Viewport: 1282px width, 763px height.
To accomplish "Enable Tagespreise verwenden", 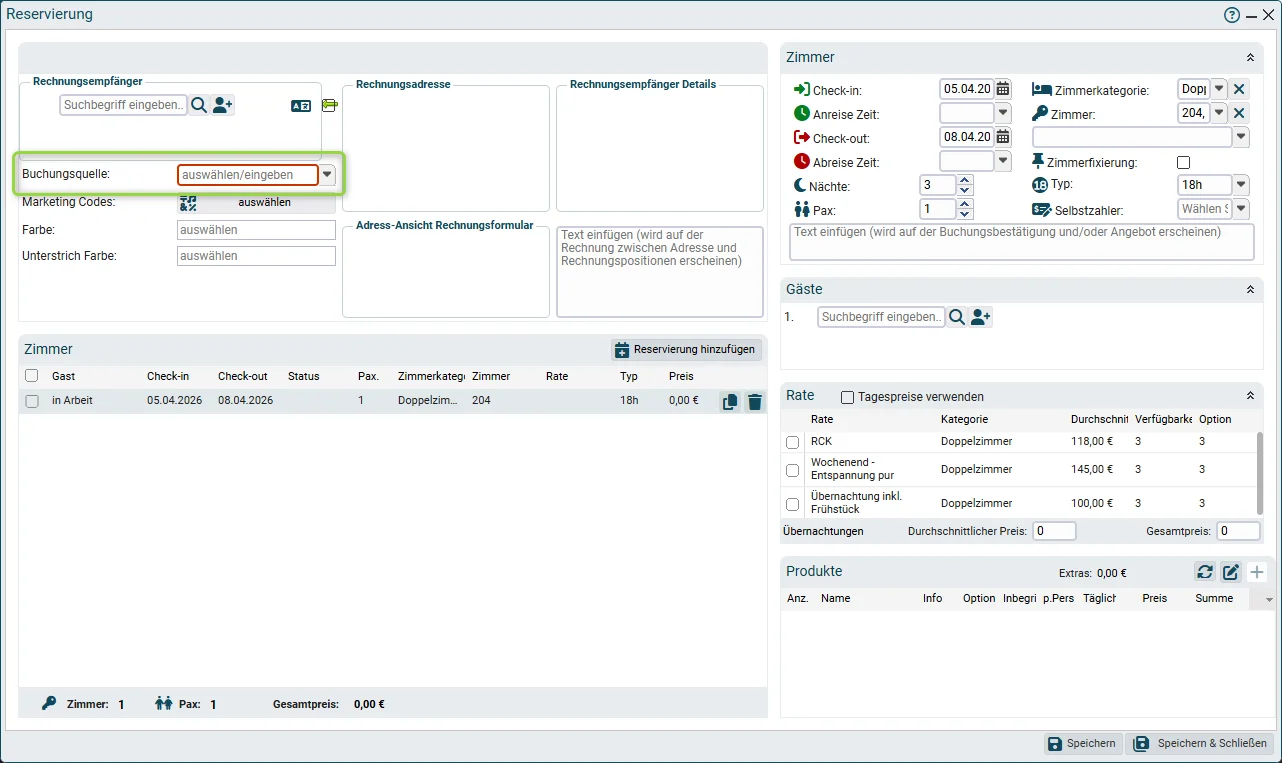I will coord(848,397).
